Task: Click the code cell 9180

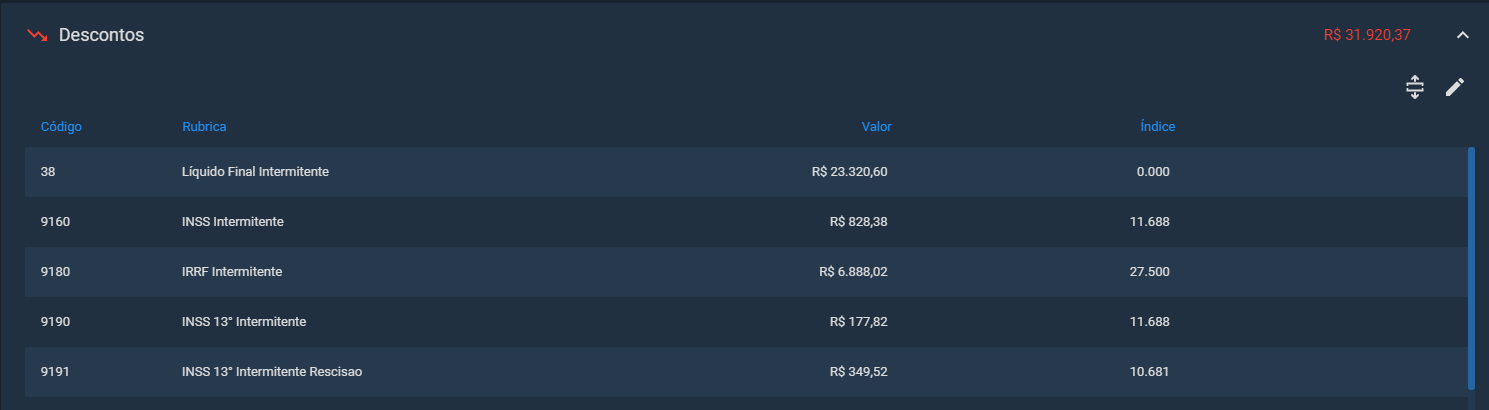Action: click(55, 272)
